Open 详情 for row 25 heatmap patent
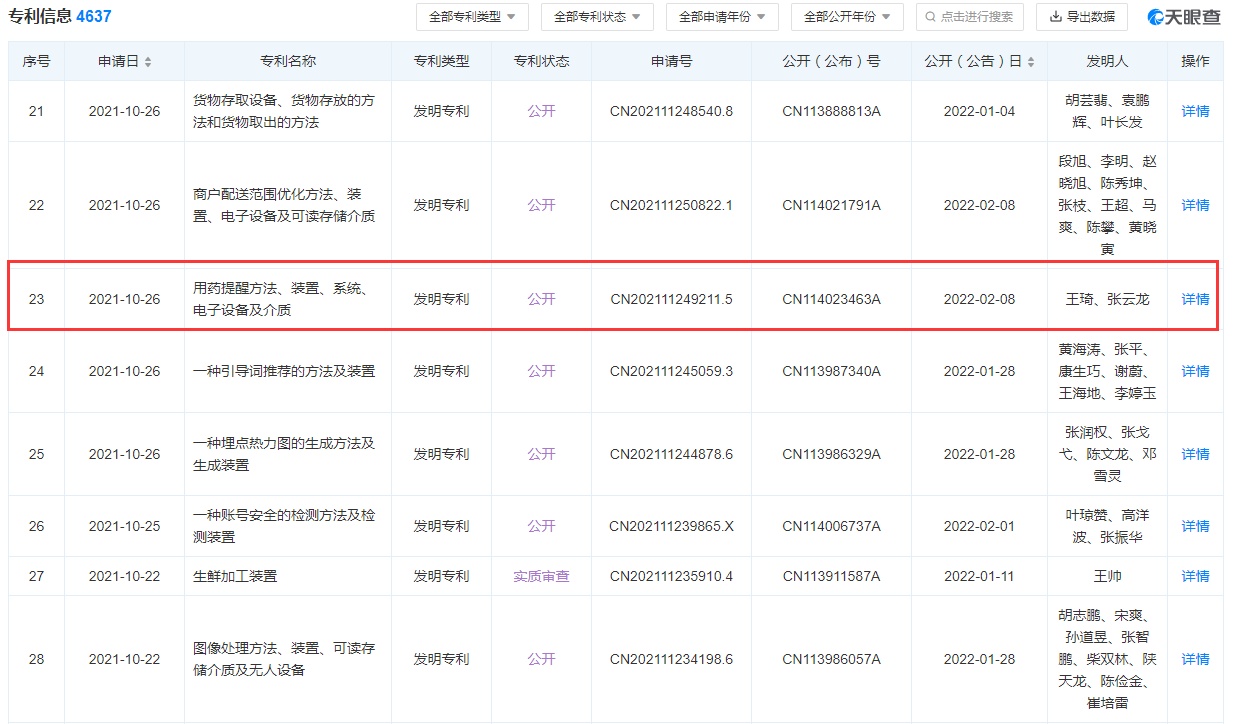Screen dimensions: 1233x724 pos(1195,454)
